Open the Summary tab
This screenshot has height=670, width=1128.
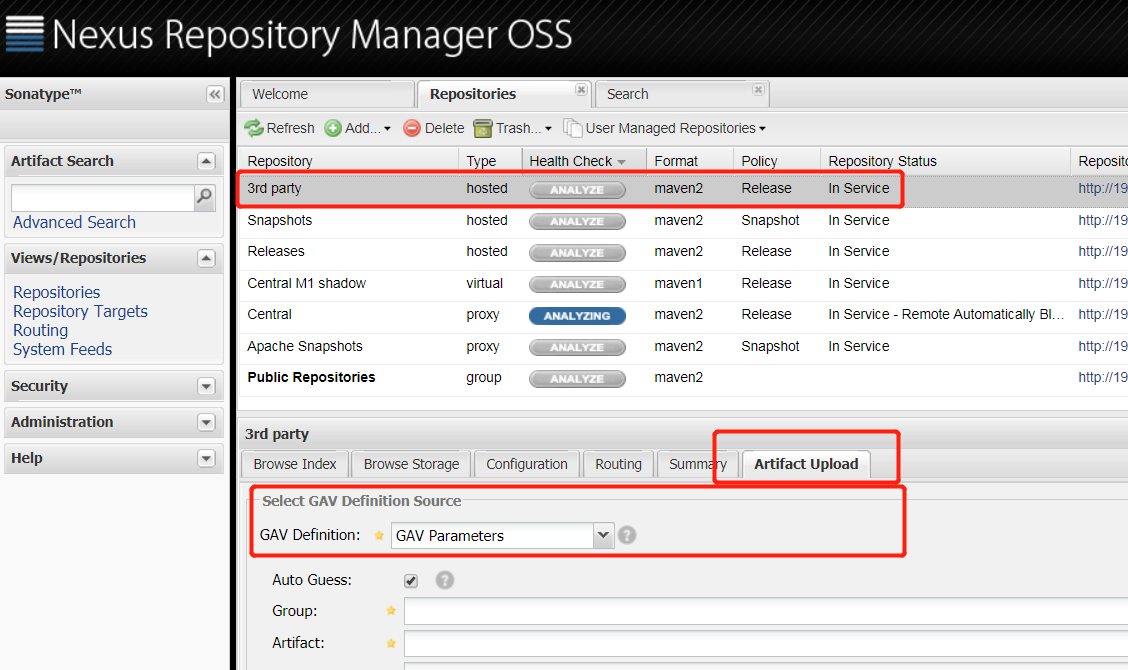pyautogui.click(x=698, y=464)
